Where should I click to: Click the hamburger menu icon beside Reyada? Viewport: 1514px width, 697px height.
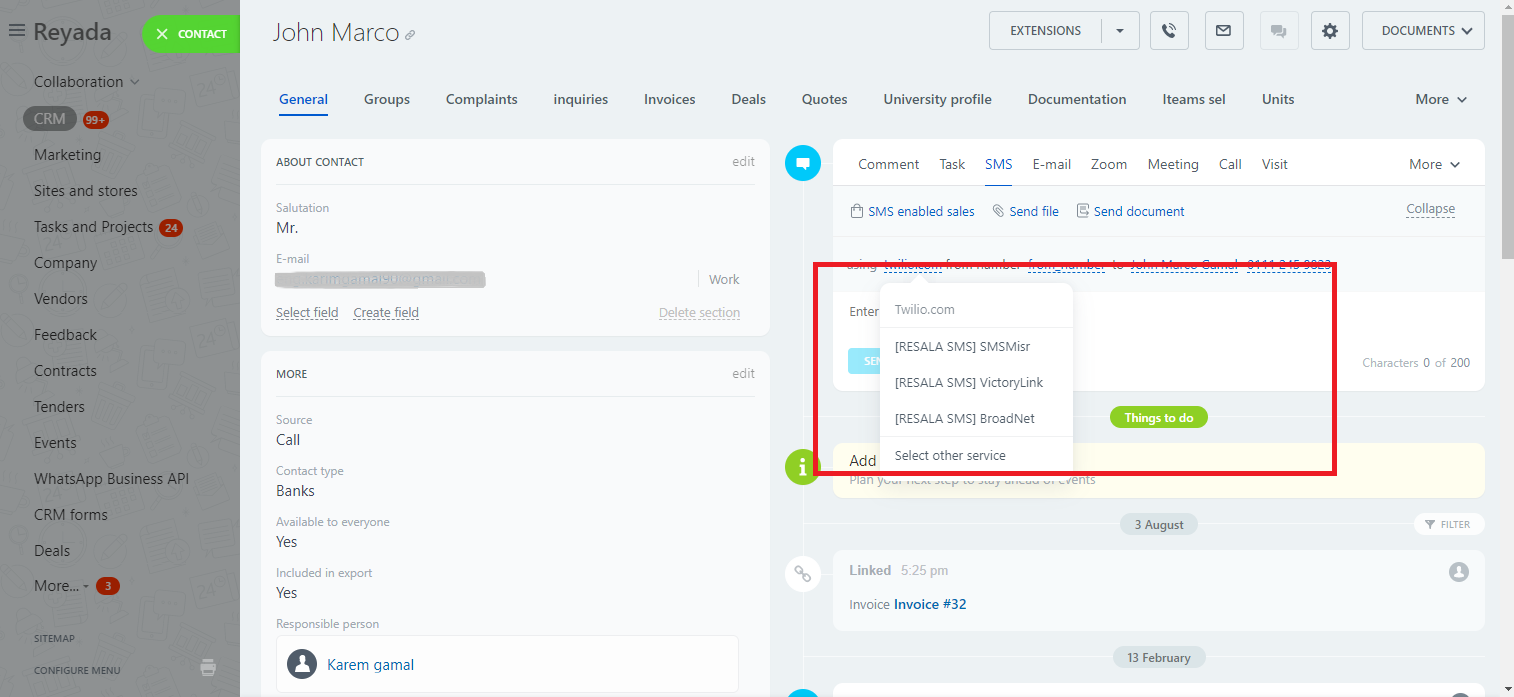[x=16, y=31]
